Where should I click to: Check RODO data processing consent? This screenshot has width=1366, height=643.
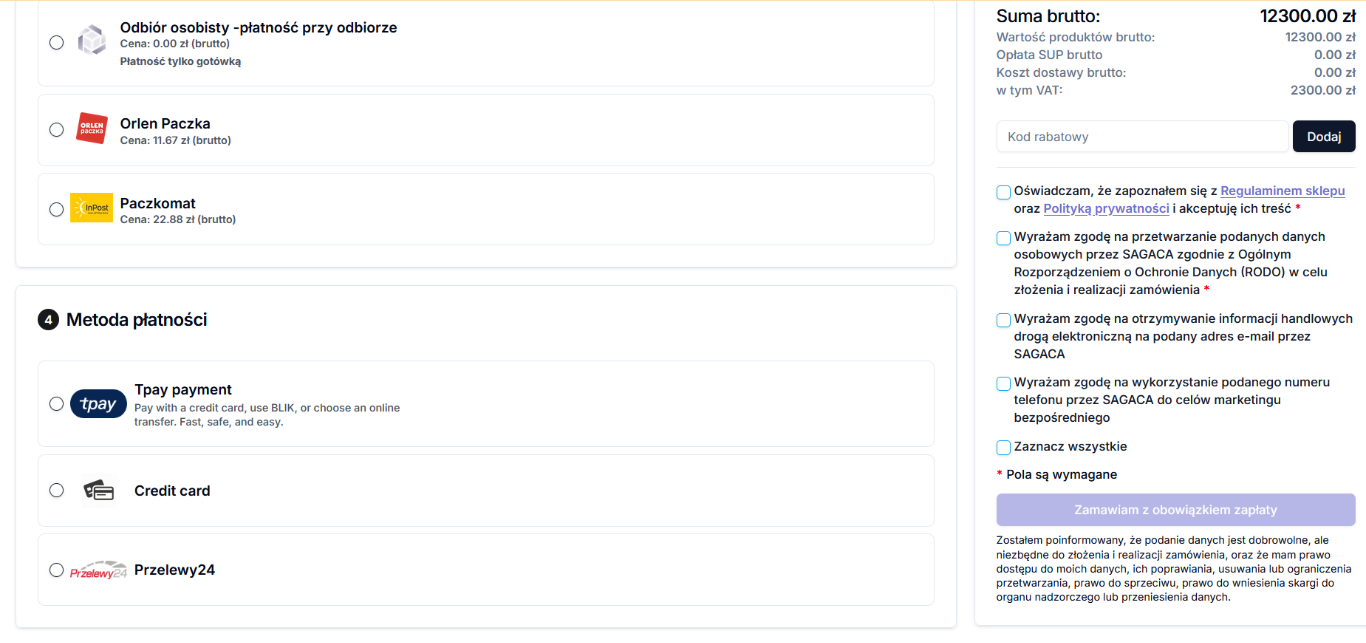click(x=1003, y=238)
